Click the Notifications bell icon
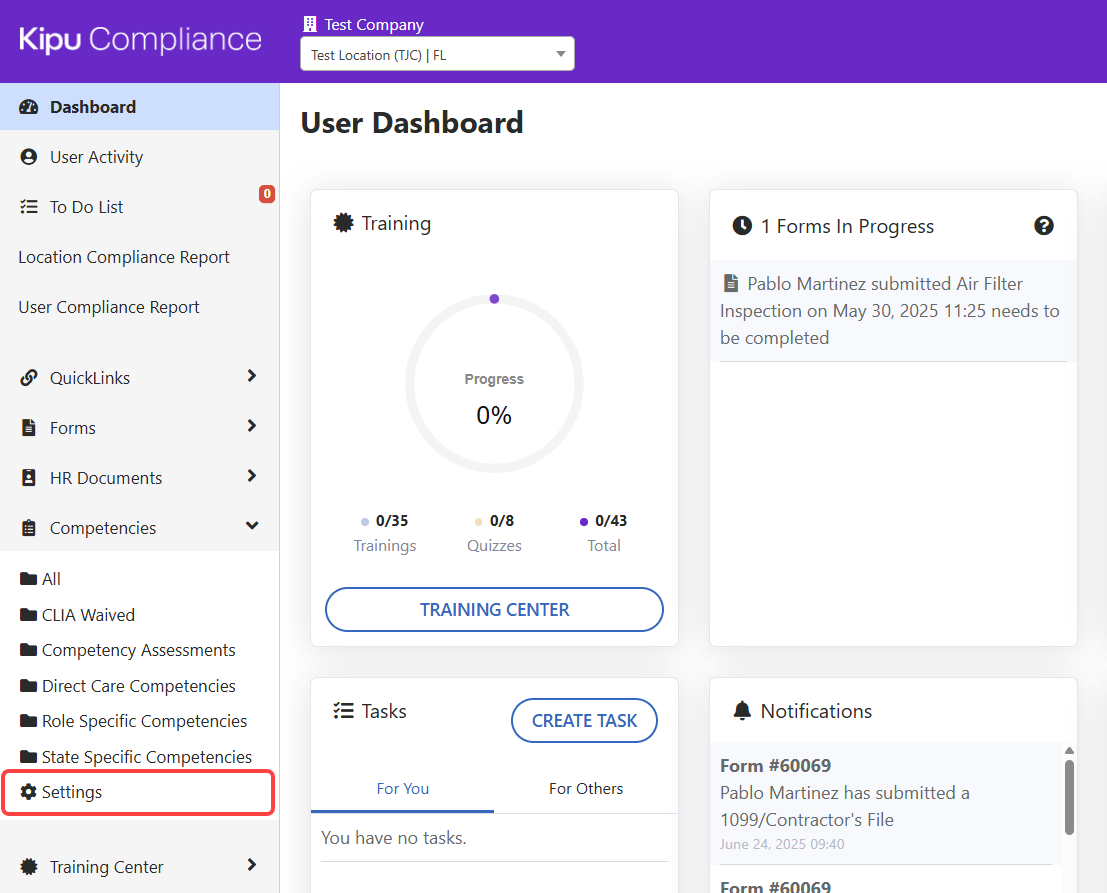 [741, 711]
